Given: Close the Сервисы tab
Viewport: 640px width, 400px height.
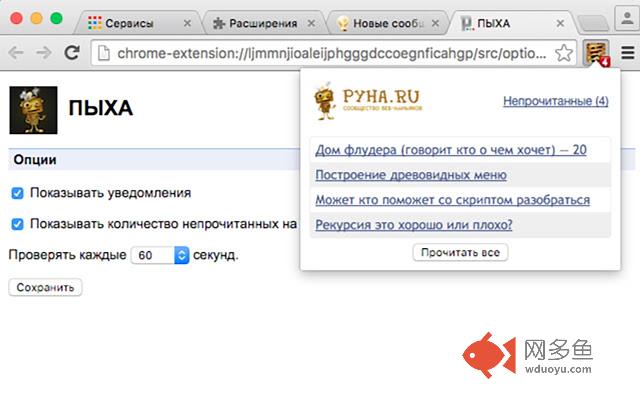Looking at the screenshot, I should tap(187, 23).
